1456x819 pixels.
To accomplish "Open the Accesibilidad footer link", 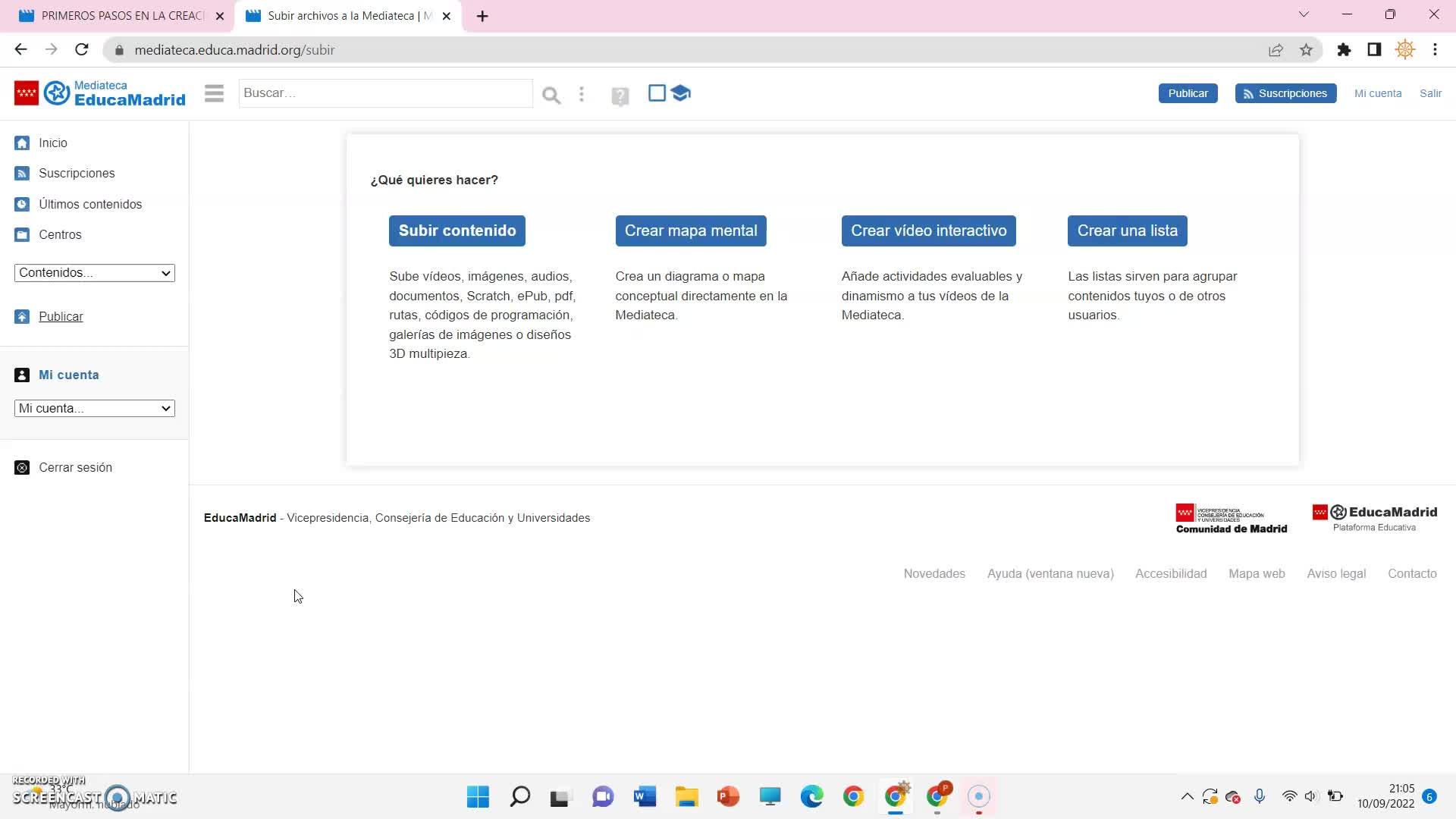I will (x=1170, y=574).
